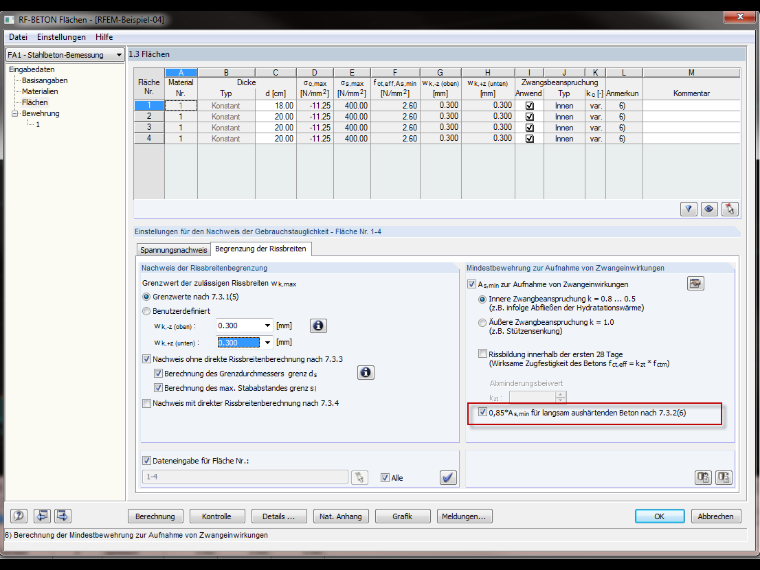Open the Datei menu

tap(18, 37)
